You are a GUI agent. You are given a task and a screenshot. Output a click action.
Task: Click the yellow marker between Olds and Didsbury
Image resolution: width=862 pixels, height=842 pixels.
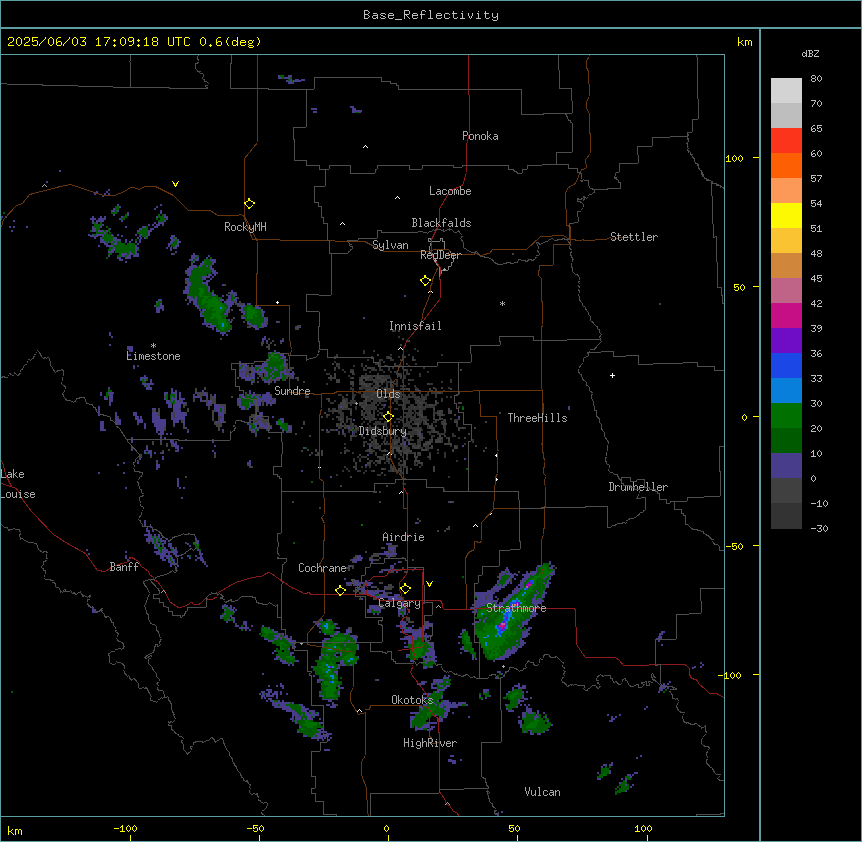point(388,417)
